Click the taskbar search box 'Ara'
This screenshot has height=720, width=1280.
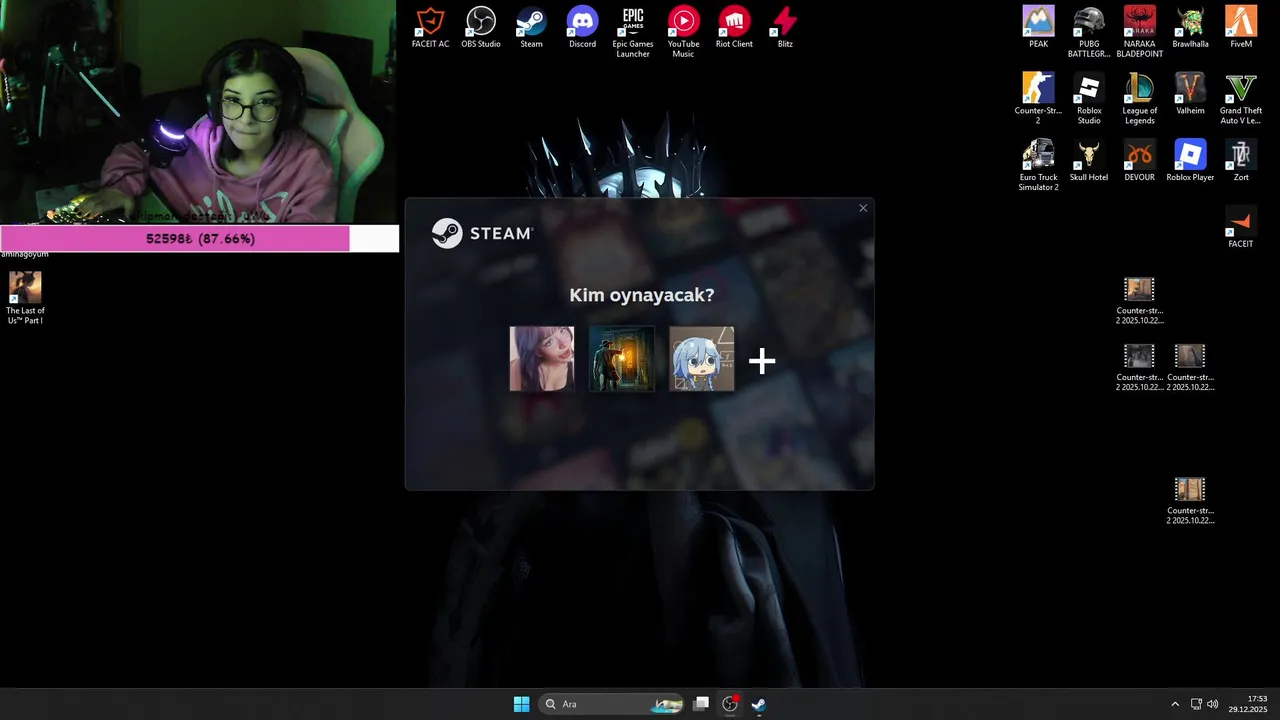610,704
